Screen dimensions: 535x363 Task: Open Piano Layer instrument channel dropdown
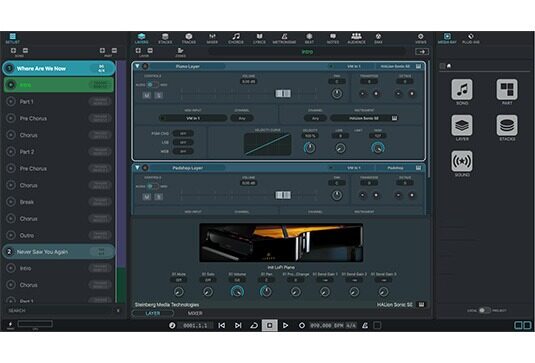(x=315, y=118)
